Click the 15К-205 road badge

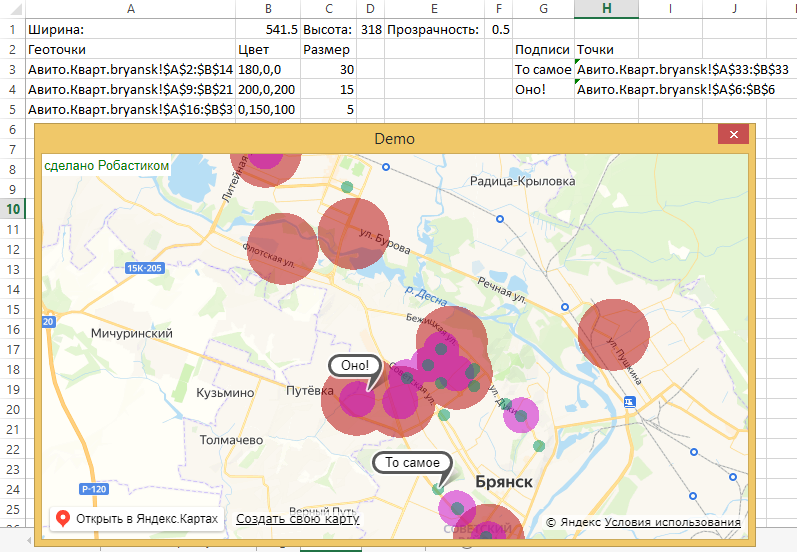pos(144,268)
